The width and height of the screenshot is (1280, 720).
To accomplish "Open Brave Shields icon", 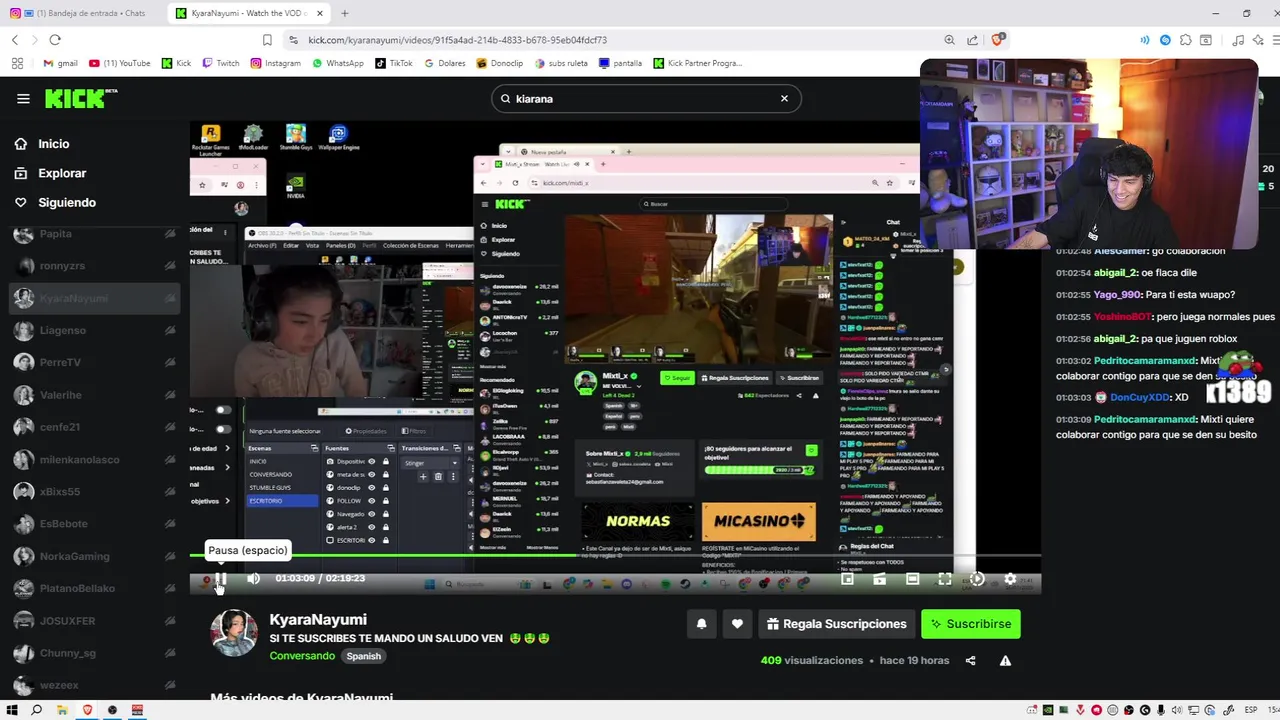I will pyautogui.click(x=998, y=40).
